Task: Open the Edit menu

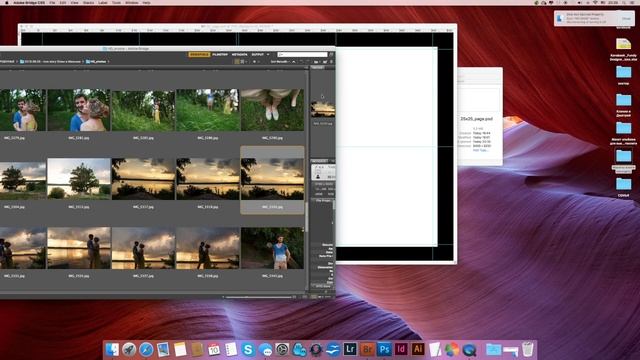Action: point(63,2)
